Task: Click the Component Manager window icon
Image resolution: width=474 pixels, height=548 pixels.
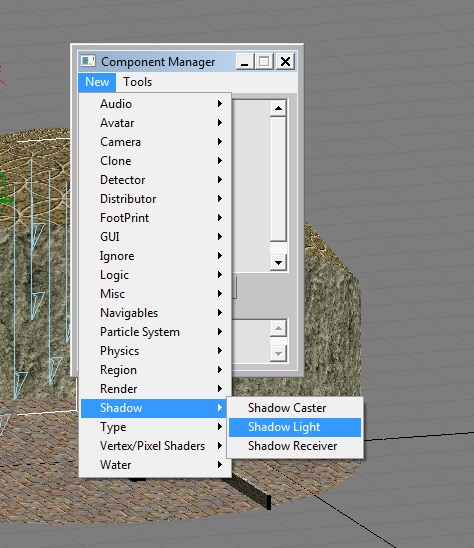Action: [x=88, y=61]
